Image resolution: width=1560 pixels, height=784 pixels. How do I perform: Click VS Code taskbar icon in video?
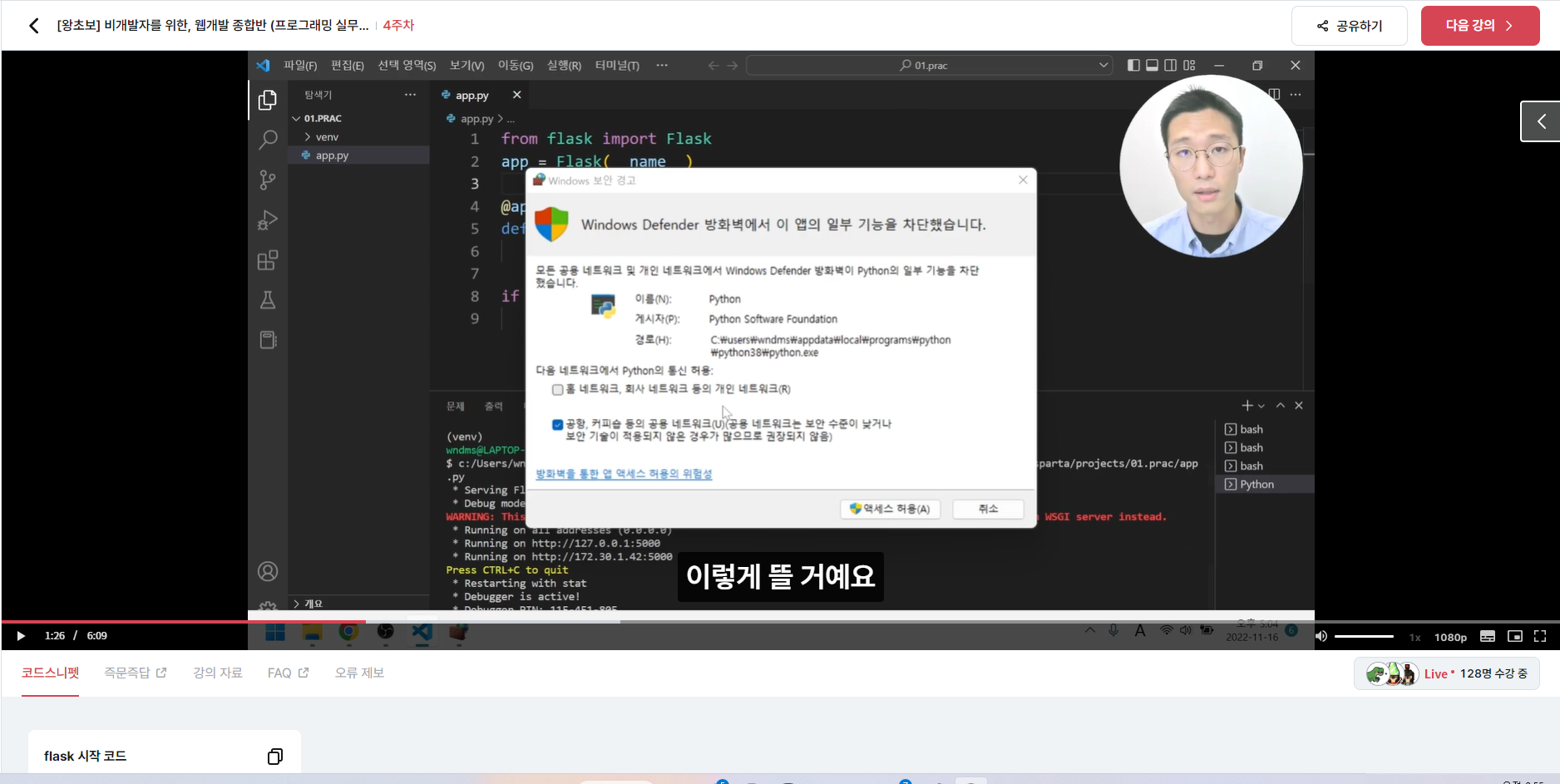[x=422, y=632]
